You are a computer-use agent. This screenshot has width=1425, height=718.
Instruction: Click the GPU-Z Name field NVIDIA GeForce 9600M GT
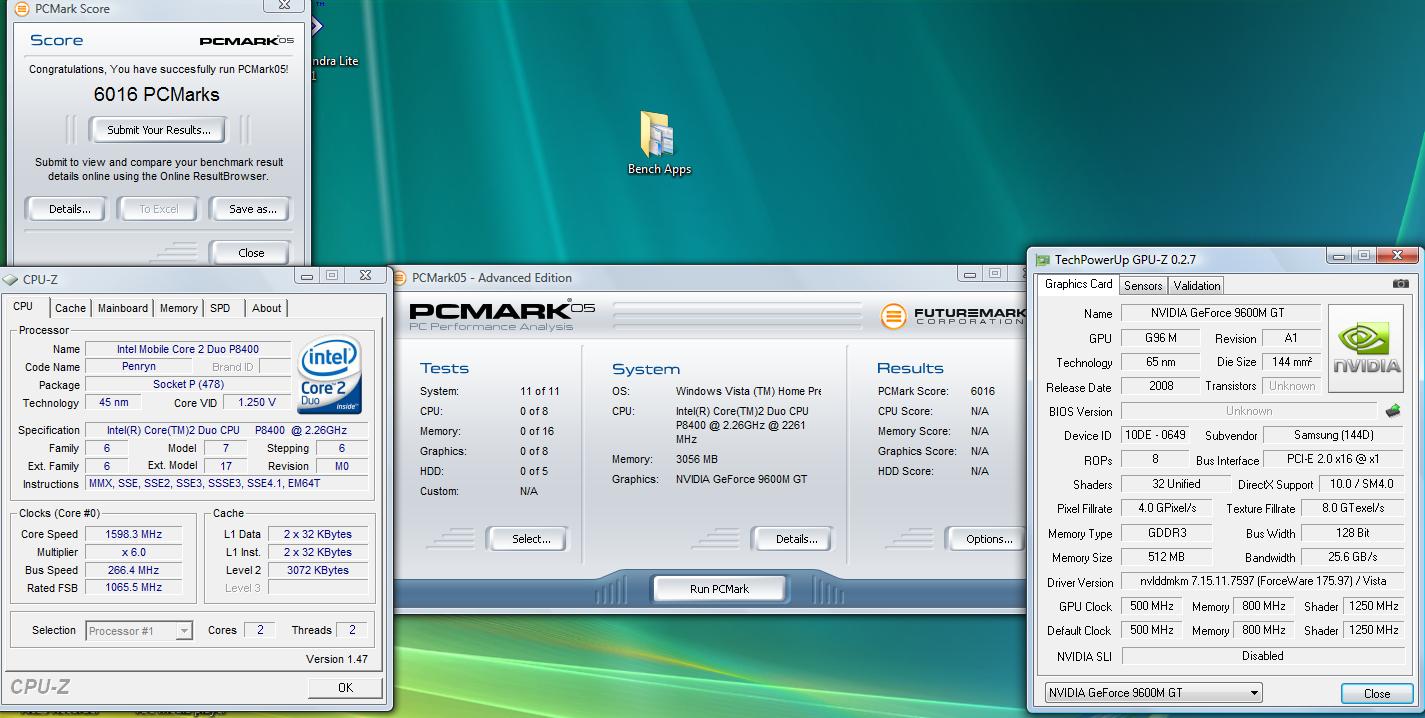click(x=1221, y=313)
